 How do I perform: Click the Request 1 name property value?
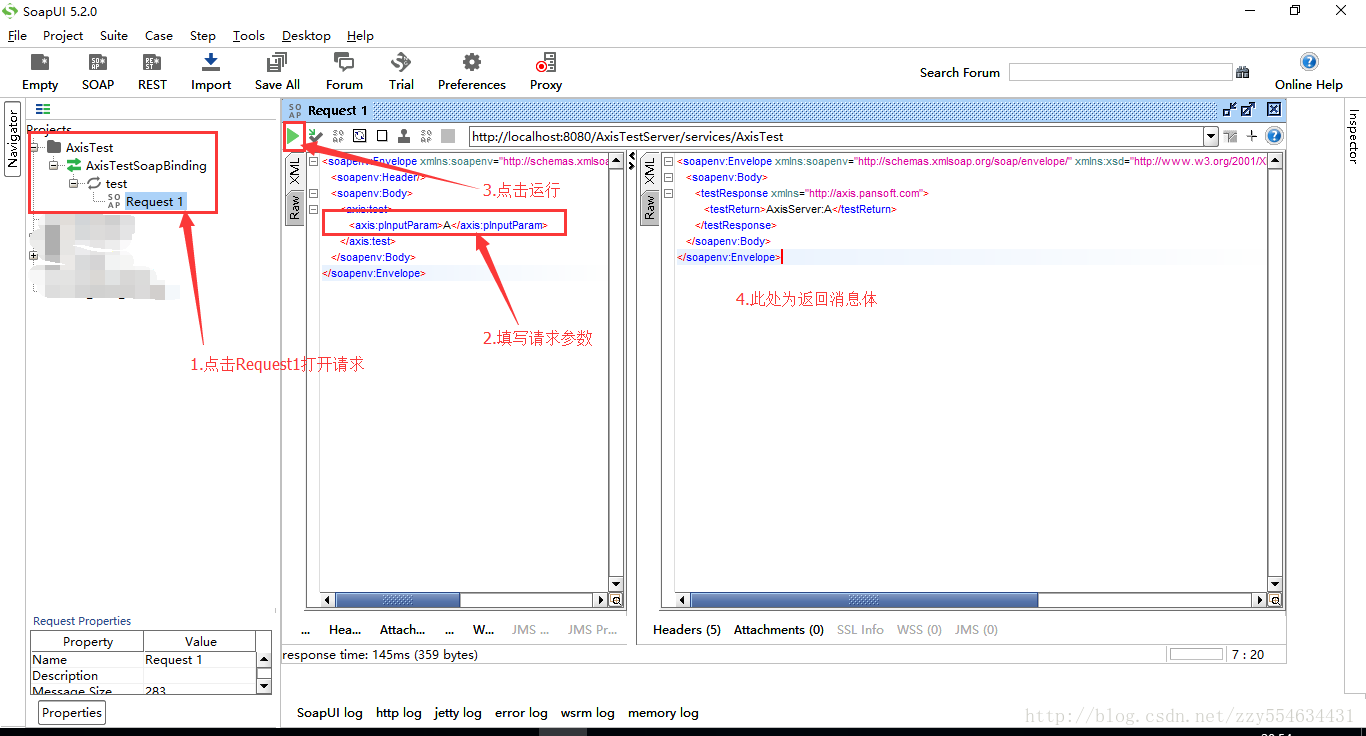[x=200, y=659]
